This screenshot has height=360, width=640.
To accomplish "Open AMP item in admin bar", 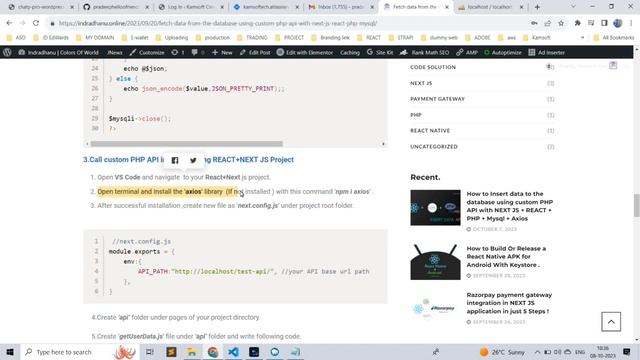I will (x=467, y=52).
